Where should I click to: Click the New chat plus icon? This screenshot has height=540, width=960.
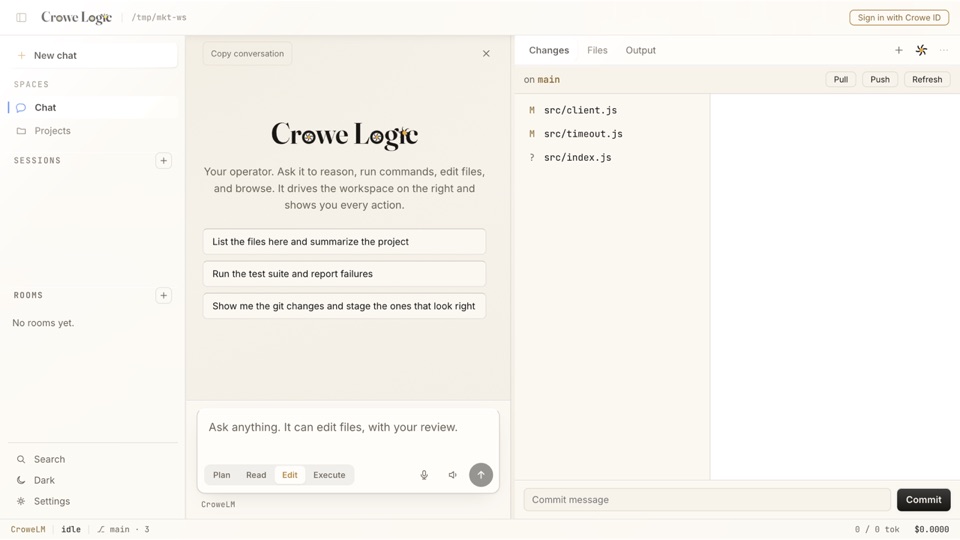pyautogui.click(x=21, y=55)
